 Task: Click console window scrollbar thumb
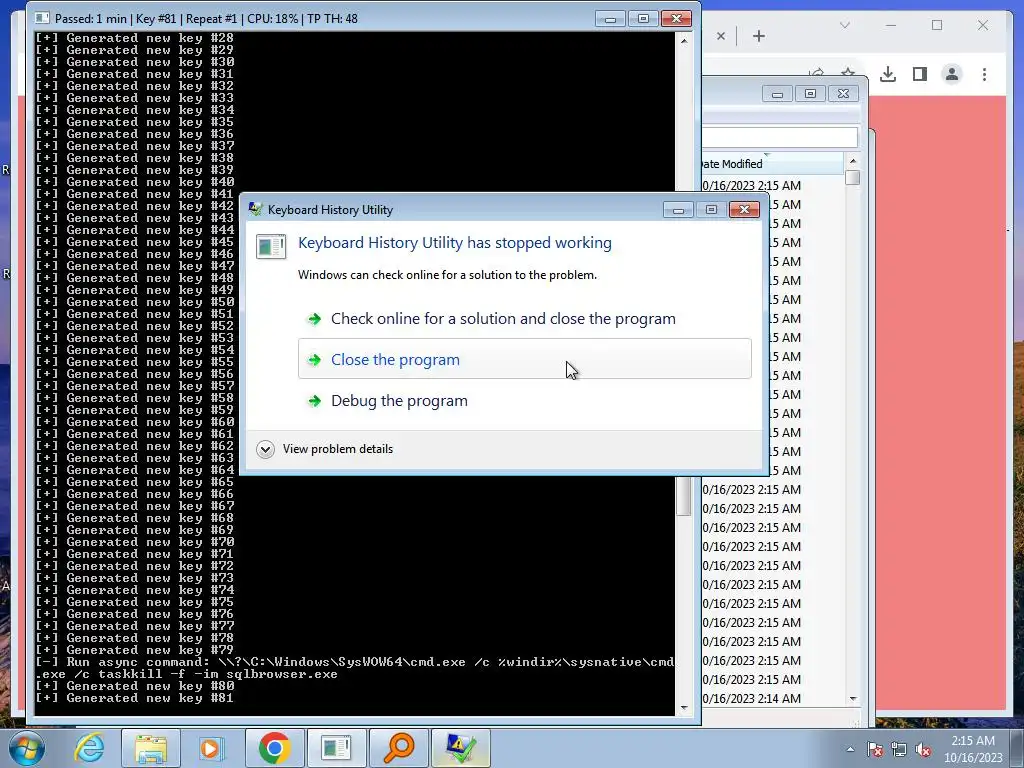pyautogui.click(x=684, y=496)
